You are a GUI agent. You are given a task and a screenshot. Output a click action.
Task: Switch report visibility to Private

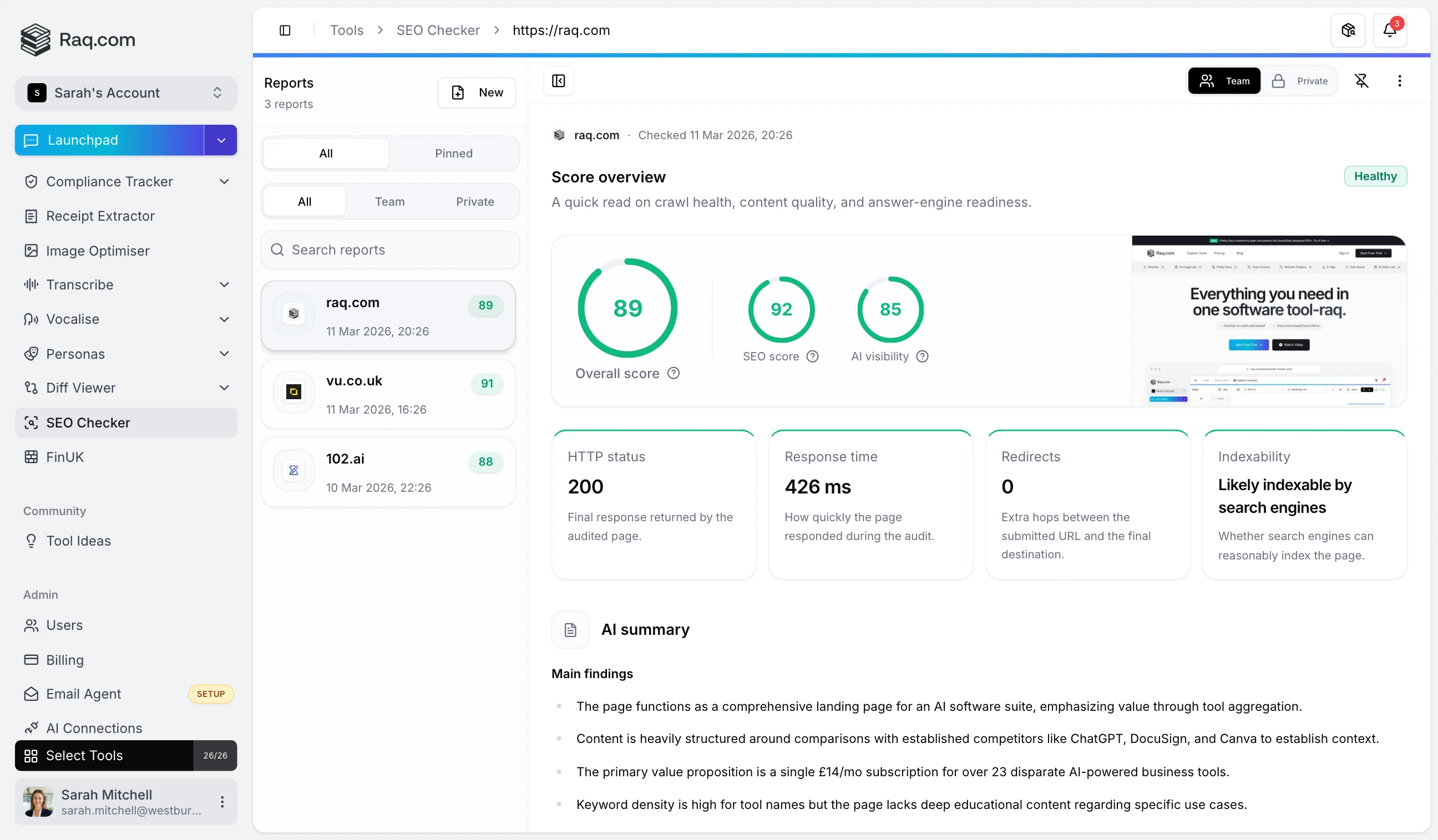[x=1301, y=80]
